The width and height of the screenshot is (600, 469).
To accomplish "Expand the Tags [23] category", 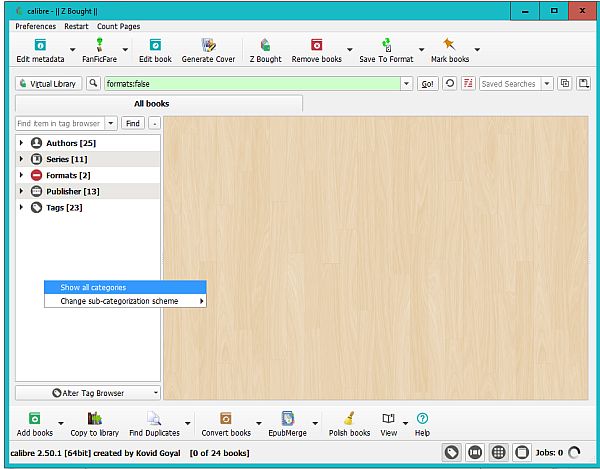I will [21, 207].
